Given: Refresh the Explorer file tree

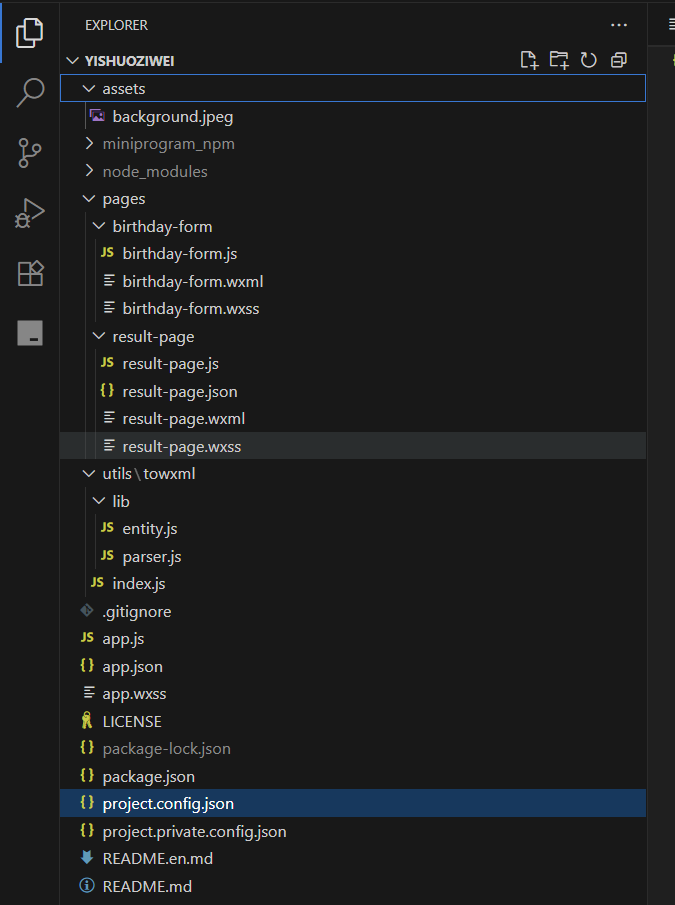Looking at the screenshot, I should [x=589, y=60].
